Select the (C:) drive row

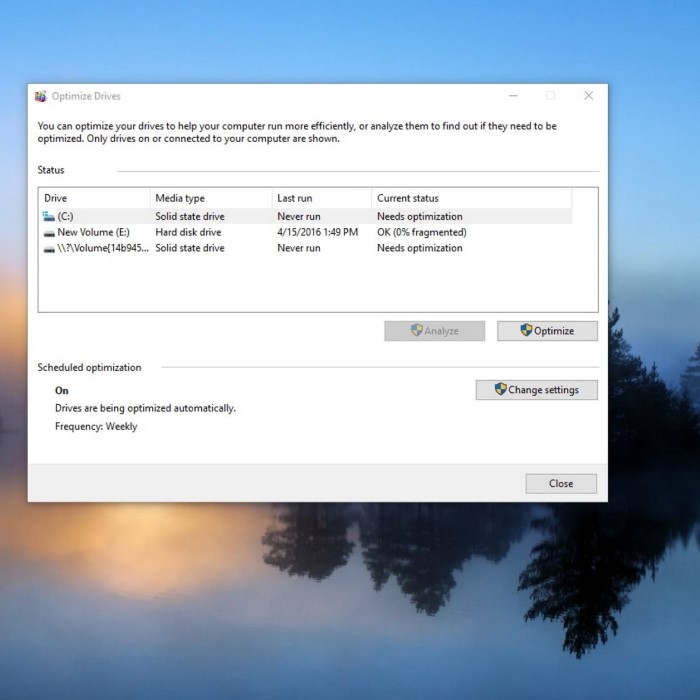point(305,217)
